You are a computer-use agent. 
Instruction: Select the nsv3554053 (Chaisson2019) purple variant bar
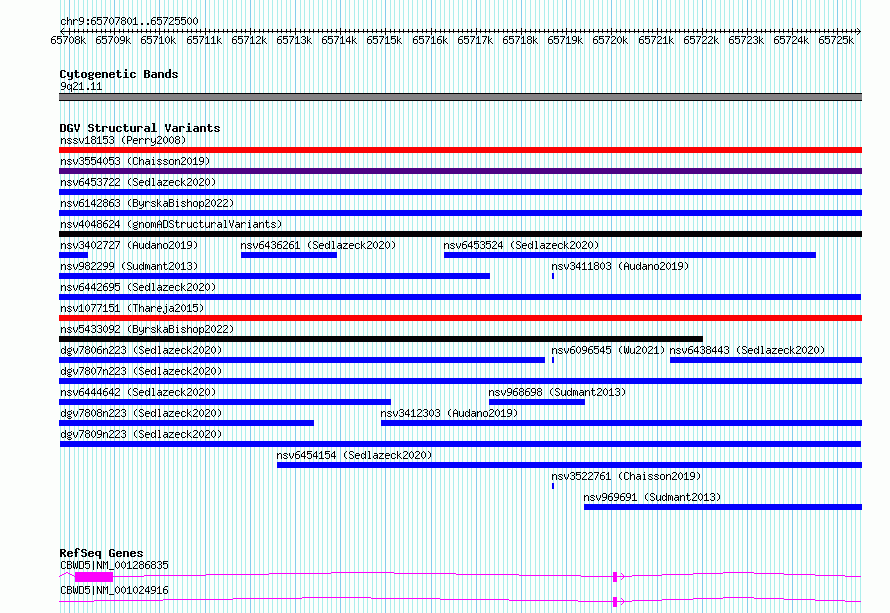pyautogui.click(x=460, y=171)
